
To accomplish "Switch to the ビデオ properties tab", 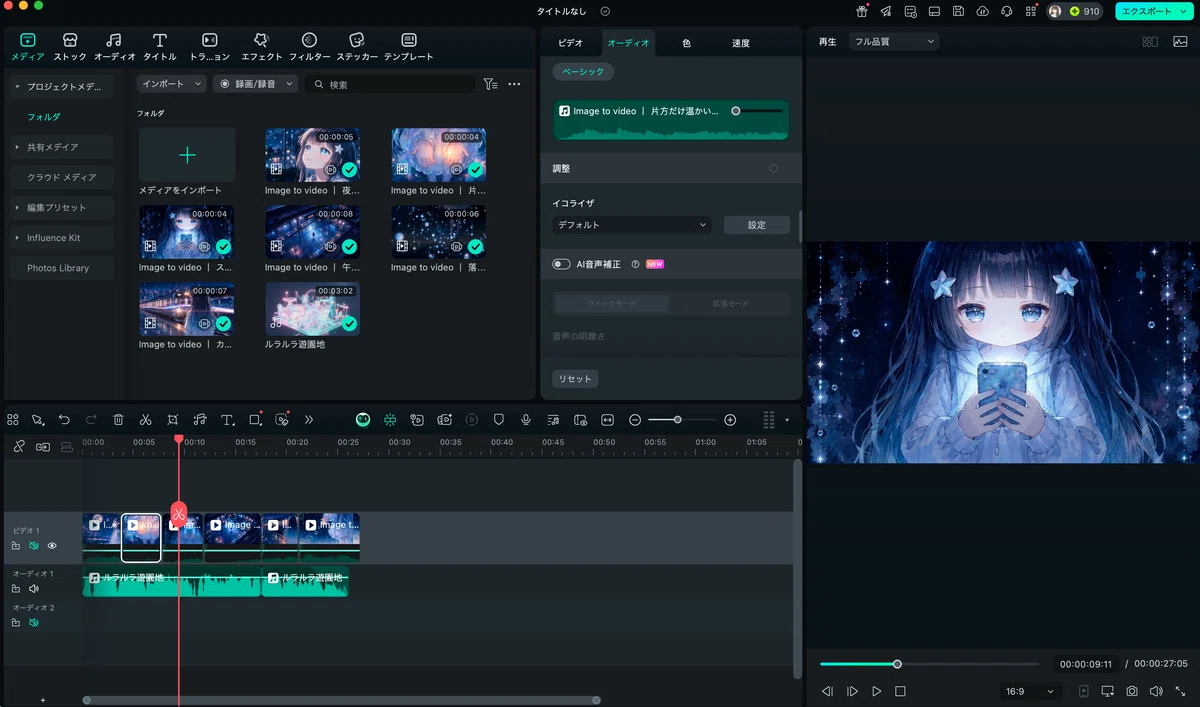I will [571, 43].
